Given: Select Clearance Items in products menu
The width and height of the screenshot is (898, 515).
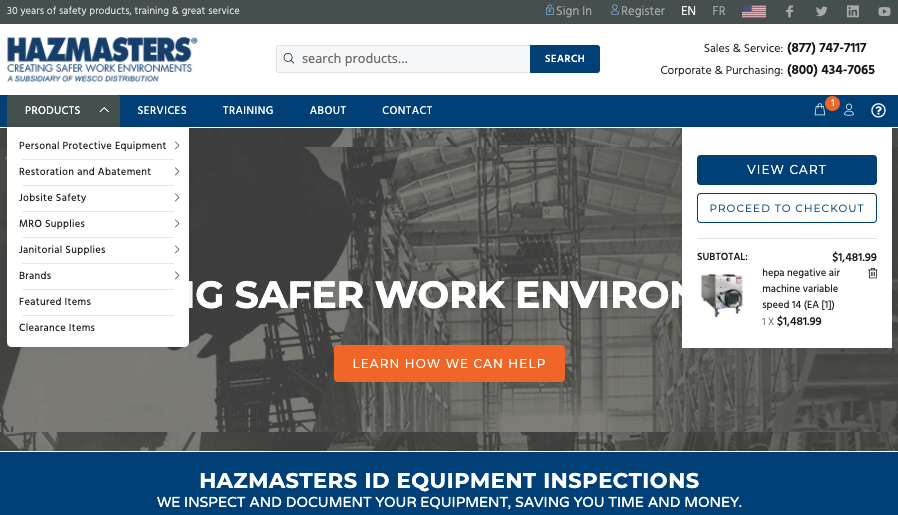Looking at the screenshot, I should (57, 328).
